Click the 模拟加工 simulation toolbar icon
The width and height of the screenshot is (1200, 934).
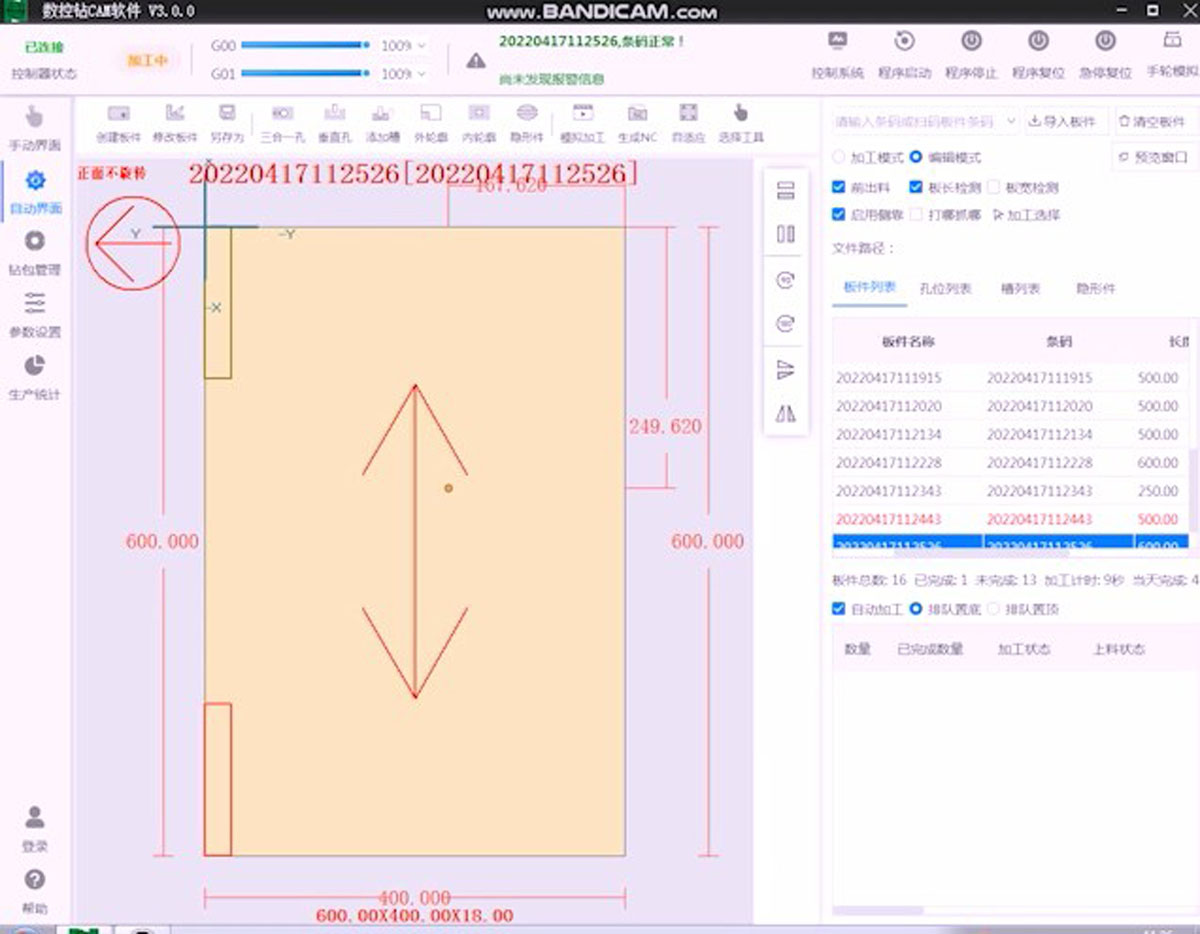click(x=582, y=113)
